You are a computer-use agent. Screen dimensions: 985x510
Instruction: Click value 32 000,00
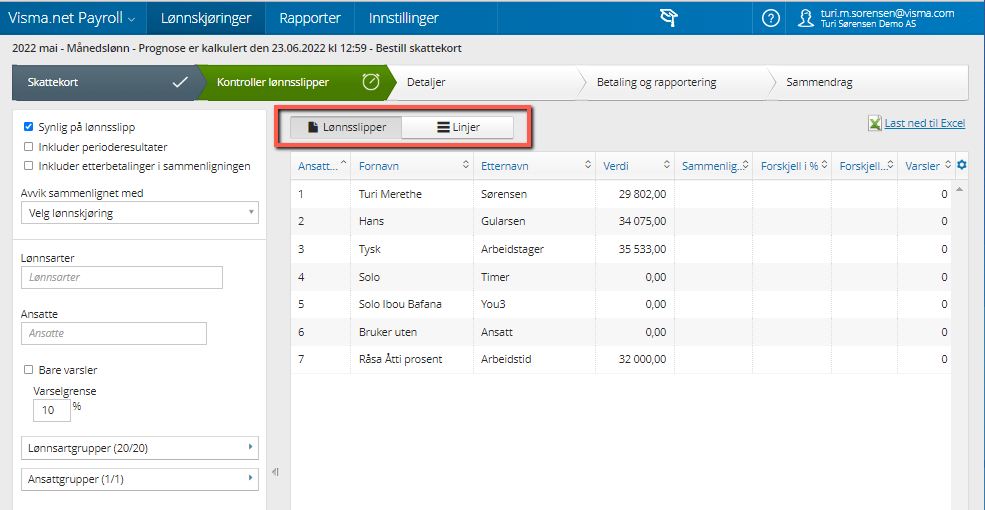click(642, 360)
